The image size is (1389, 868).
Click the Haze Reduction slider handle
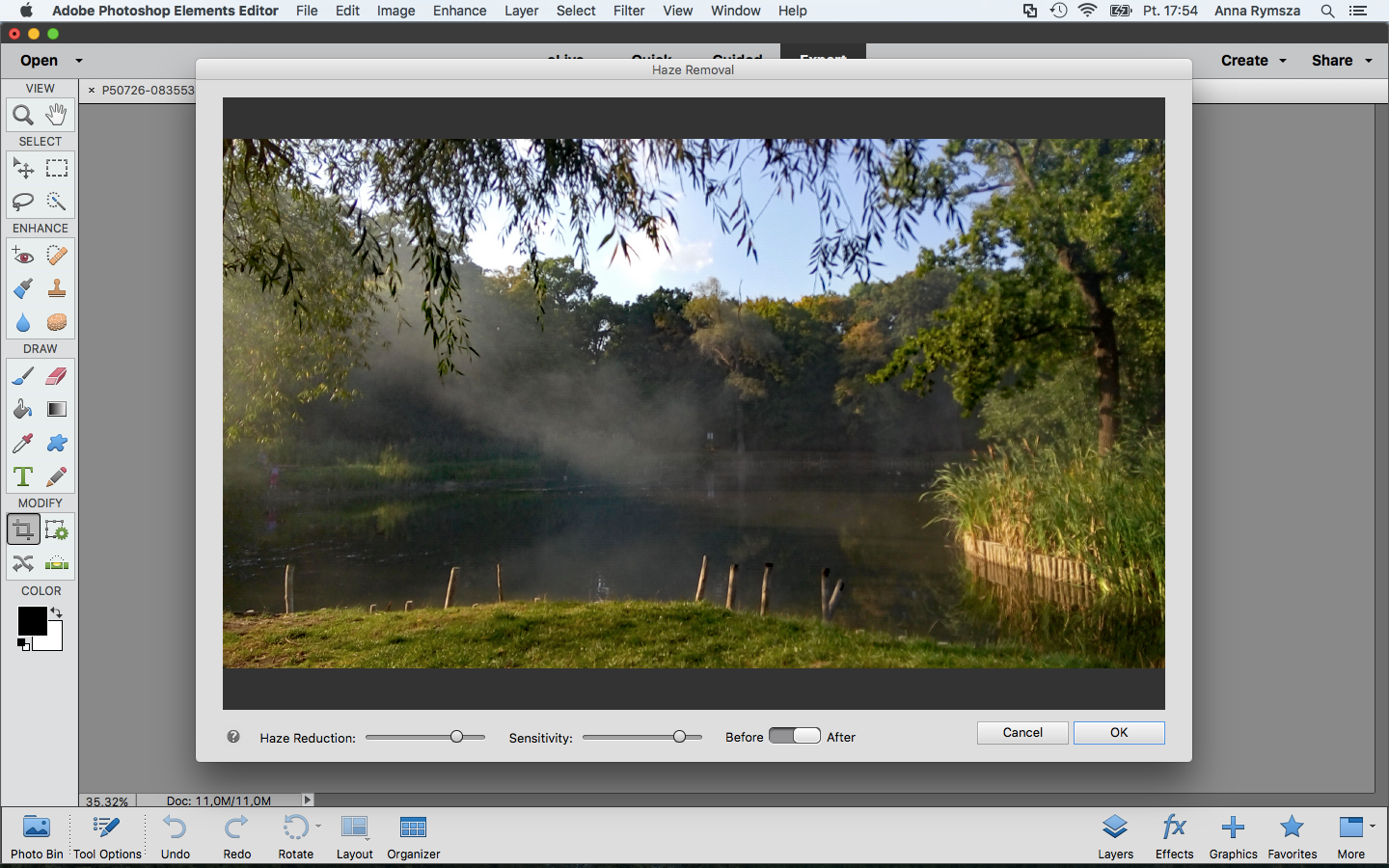coord(457,737)
